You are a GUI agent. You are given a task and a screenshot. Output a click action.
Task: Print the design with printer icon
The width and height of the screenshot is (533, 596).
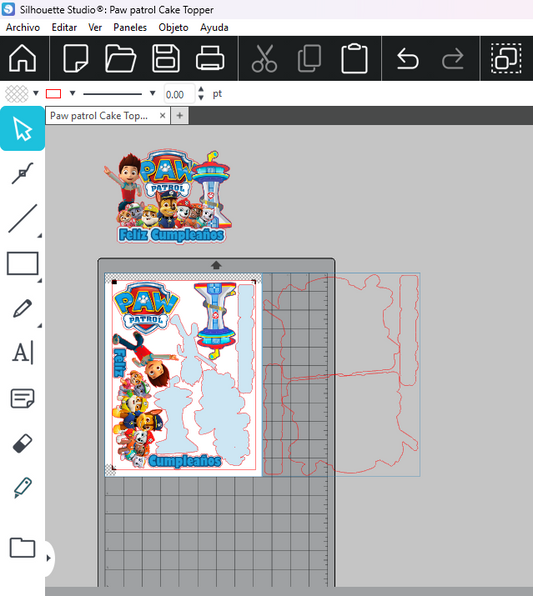pos(210,59)
